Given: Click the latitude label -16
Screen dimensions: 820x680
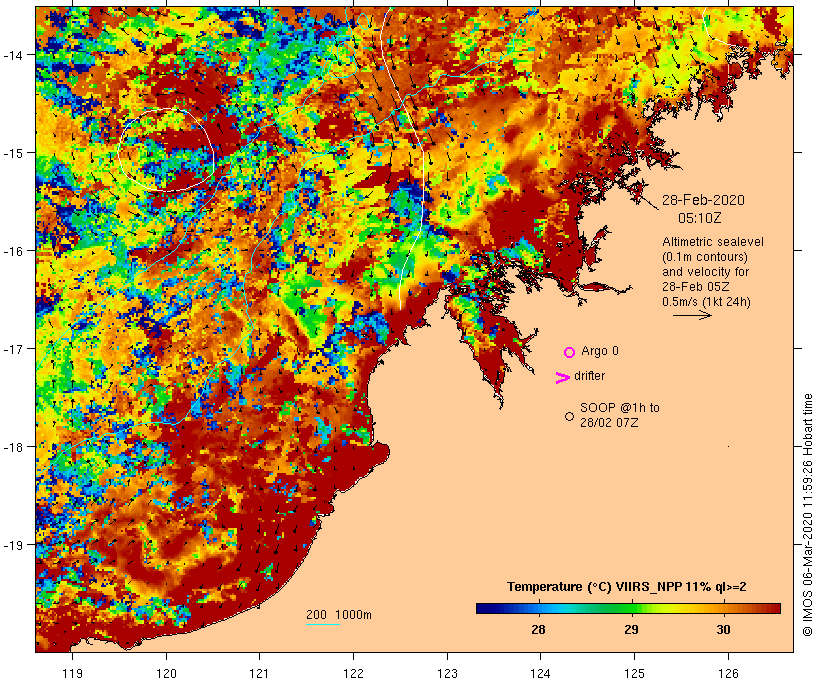Looking at the screenshot, I should tap(12, 251).
